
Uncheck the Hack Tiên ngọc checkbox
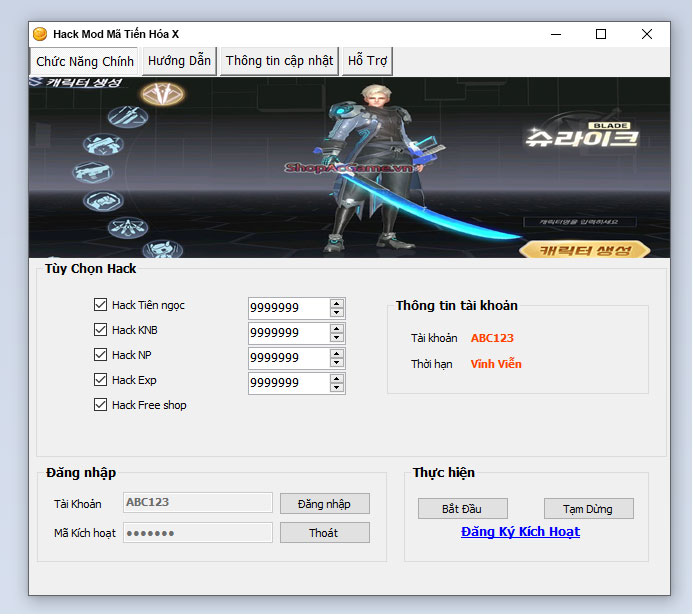[x=100, y=305]
